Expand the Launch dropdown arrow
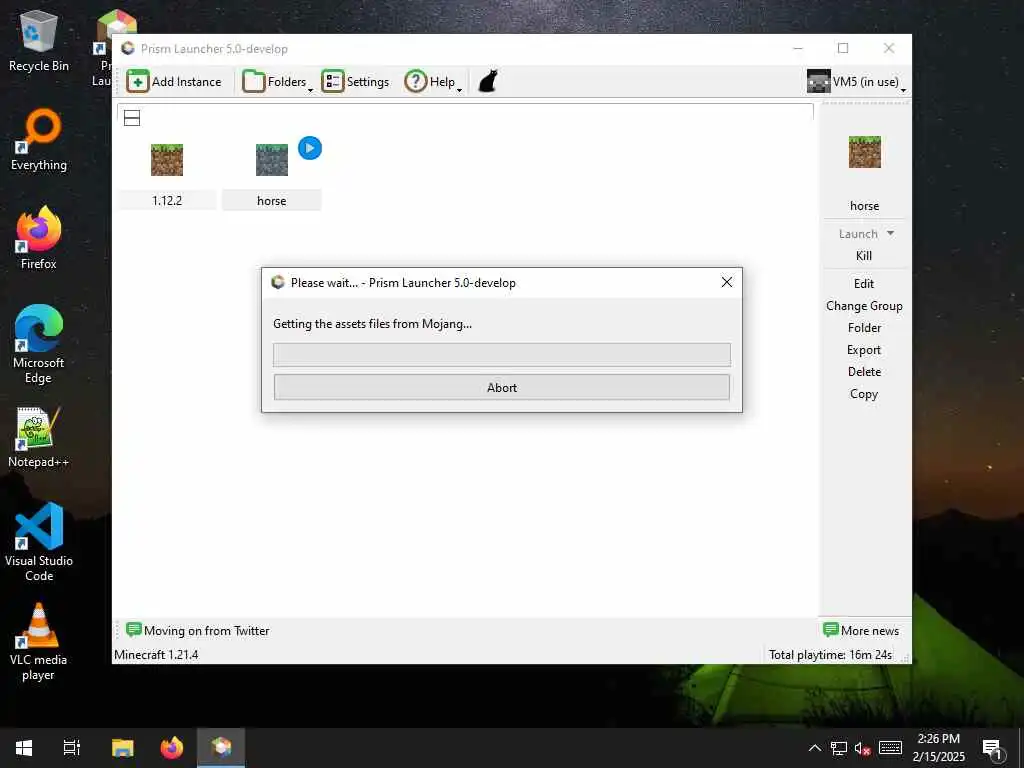 tap(890, 233)
